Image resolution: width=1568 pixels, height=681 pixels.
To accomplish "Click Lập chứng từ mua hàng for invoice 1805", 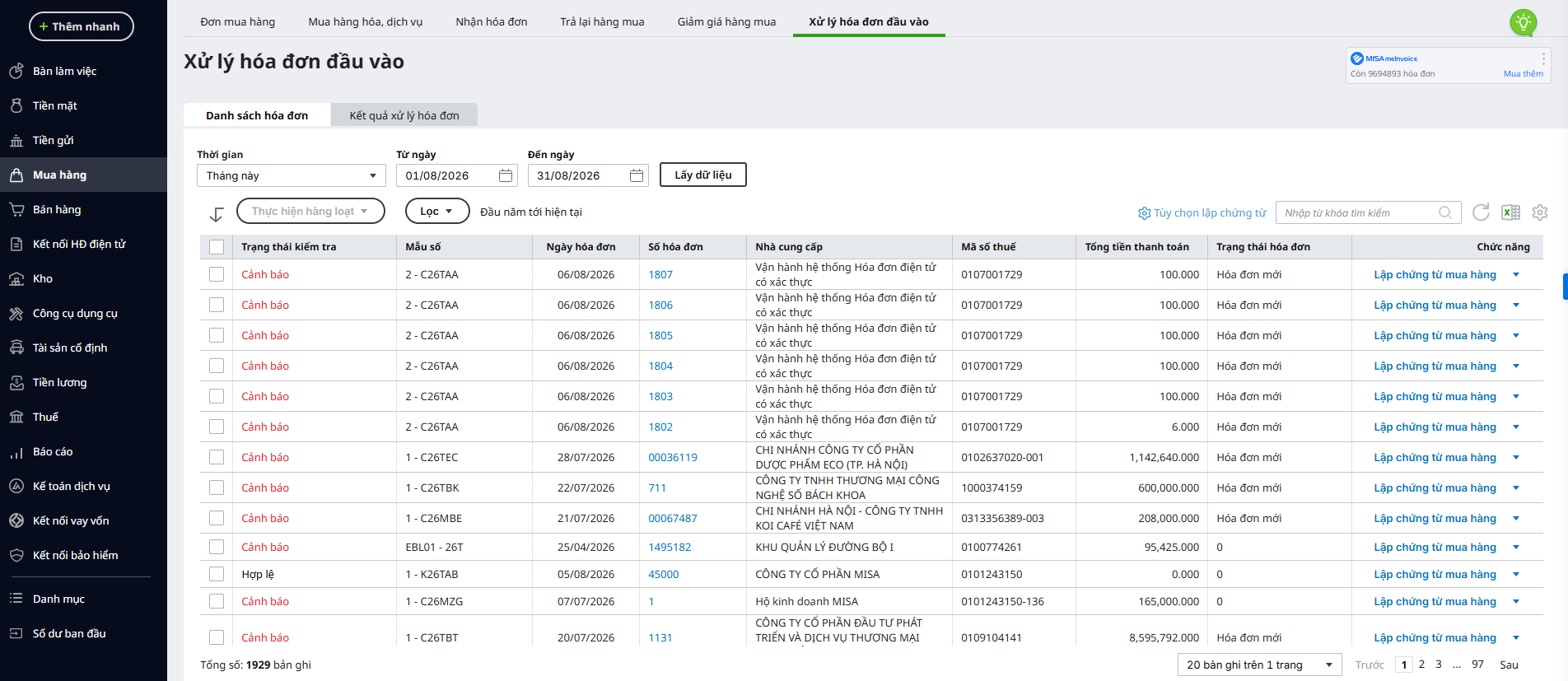I will (1435, 335).
